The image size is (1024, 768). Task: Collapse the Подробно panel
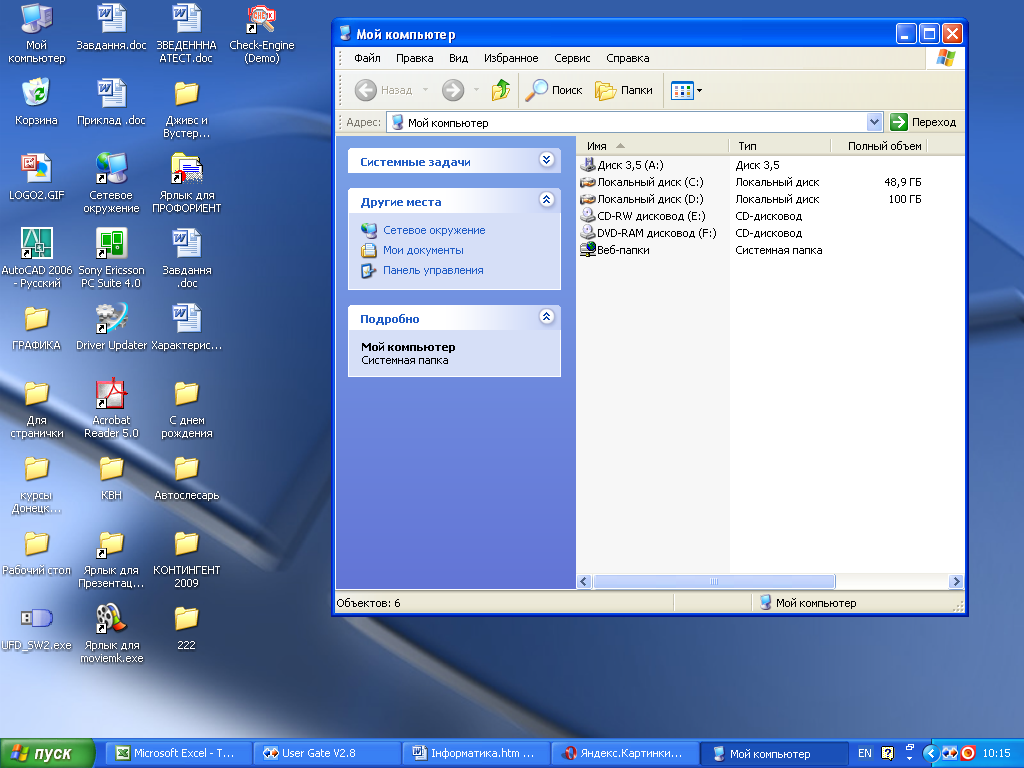[x=547, y=317]
